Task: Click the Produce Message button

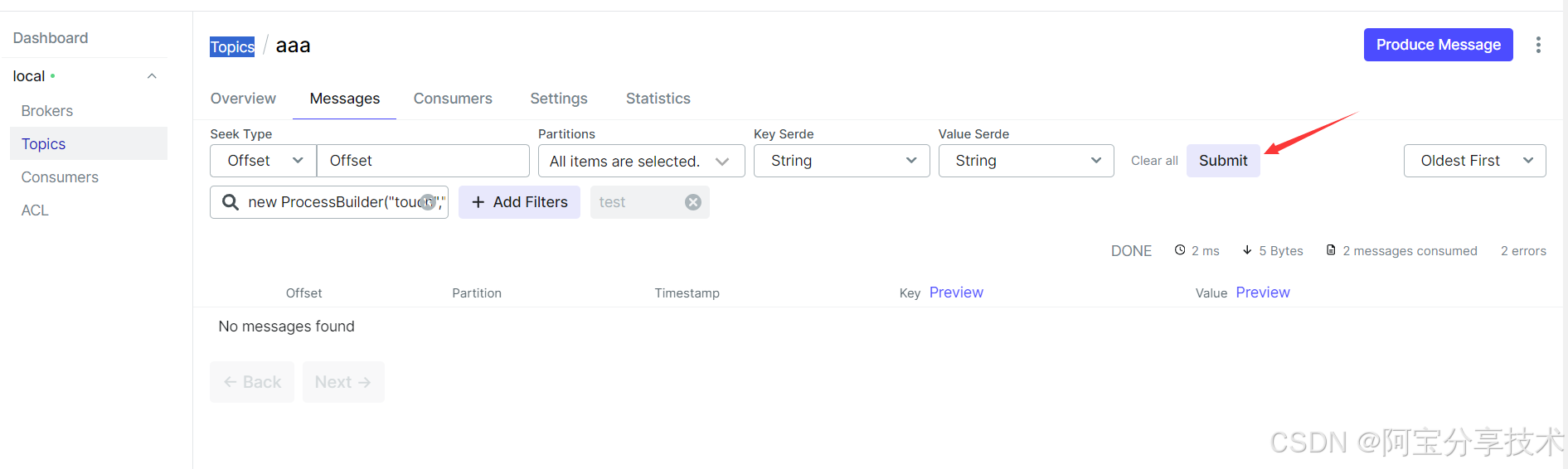Action: tap(1438, 45)
